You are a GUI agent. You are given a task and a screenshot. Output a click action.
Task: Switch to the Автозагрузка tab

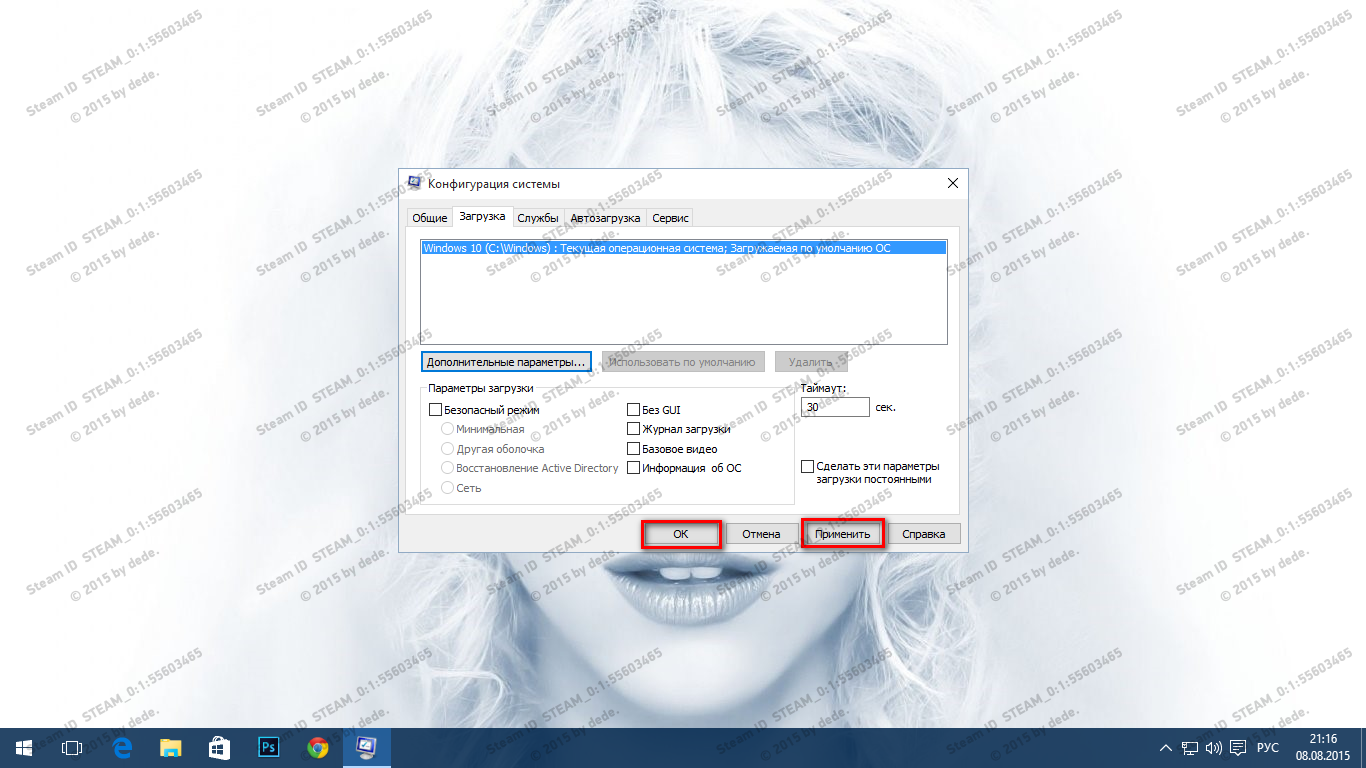click(605, 218)
